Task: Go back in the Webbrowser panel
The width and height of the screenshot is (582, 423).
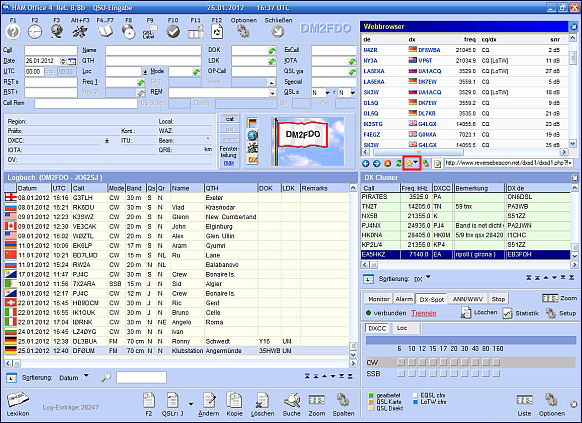Action: click(366, 163)
